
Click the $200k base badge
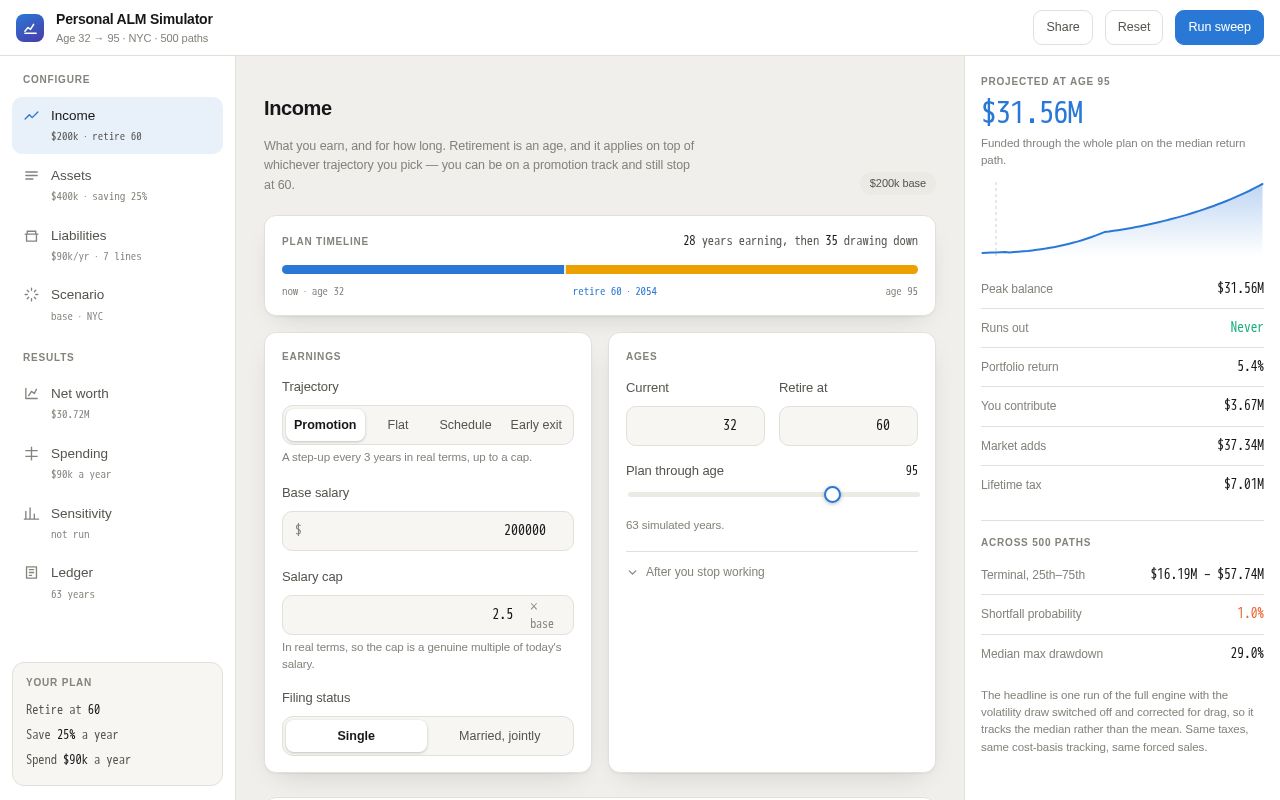coord(898,183)
